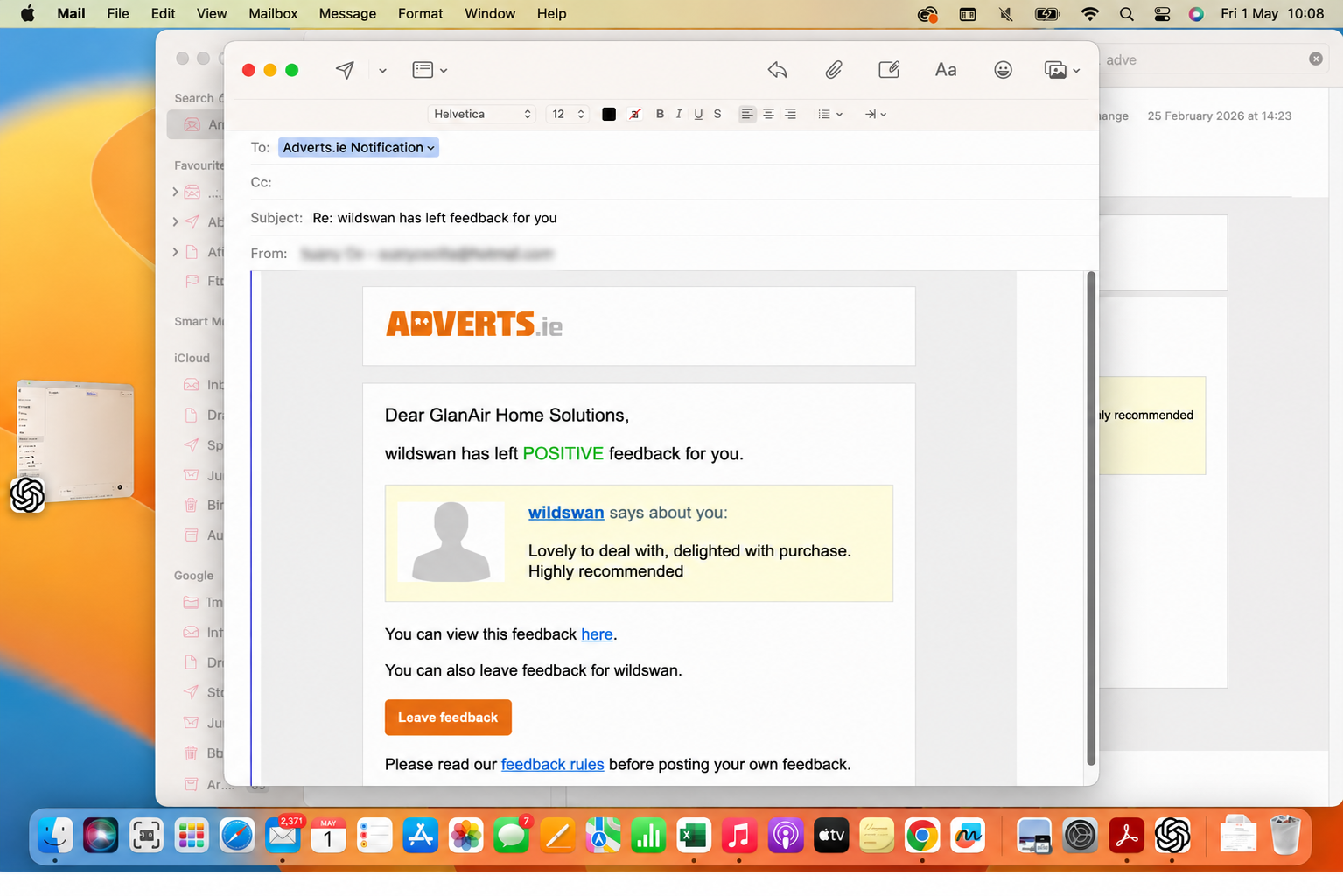This screenshot has height=896, width=1343.
Task: Clear the 'adve' search in main window
Action: [1316, 59]
